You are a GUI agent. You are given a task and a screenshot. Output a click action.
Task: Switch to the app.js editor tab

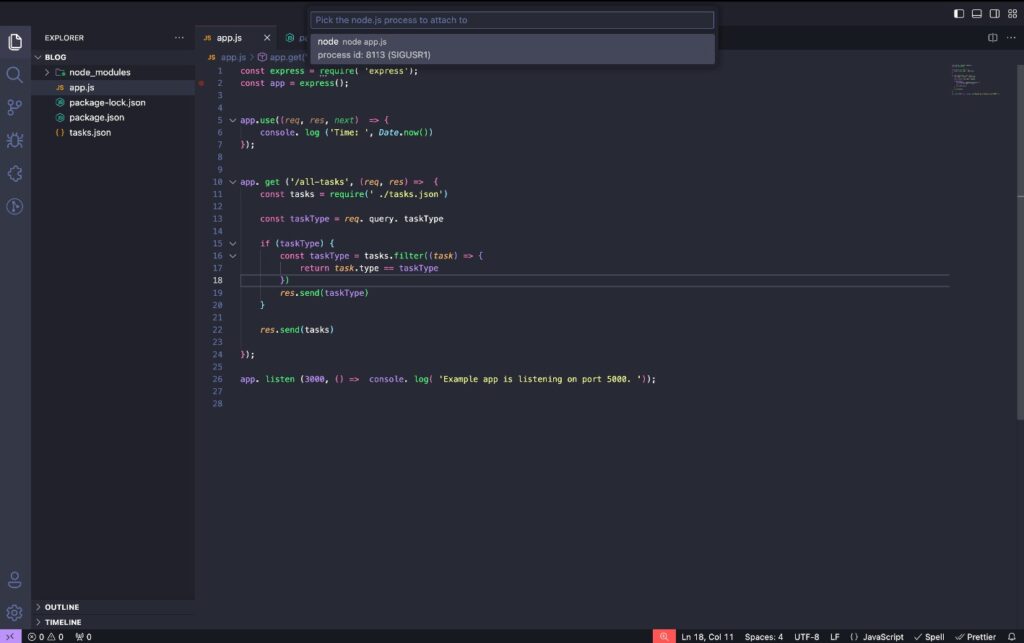(229, 38)
